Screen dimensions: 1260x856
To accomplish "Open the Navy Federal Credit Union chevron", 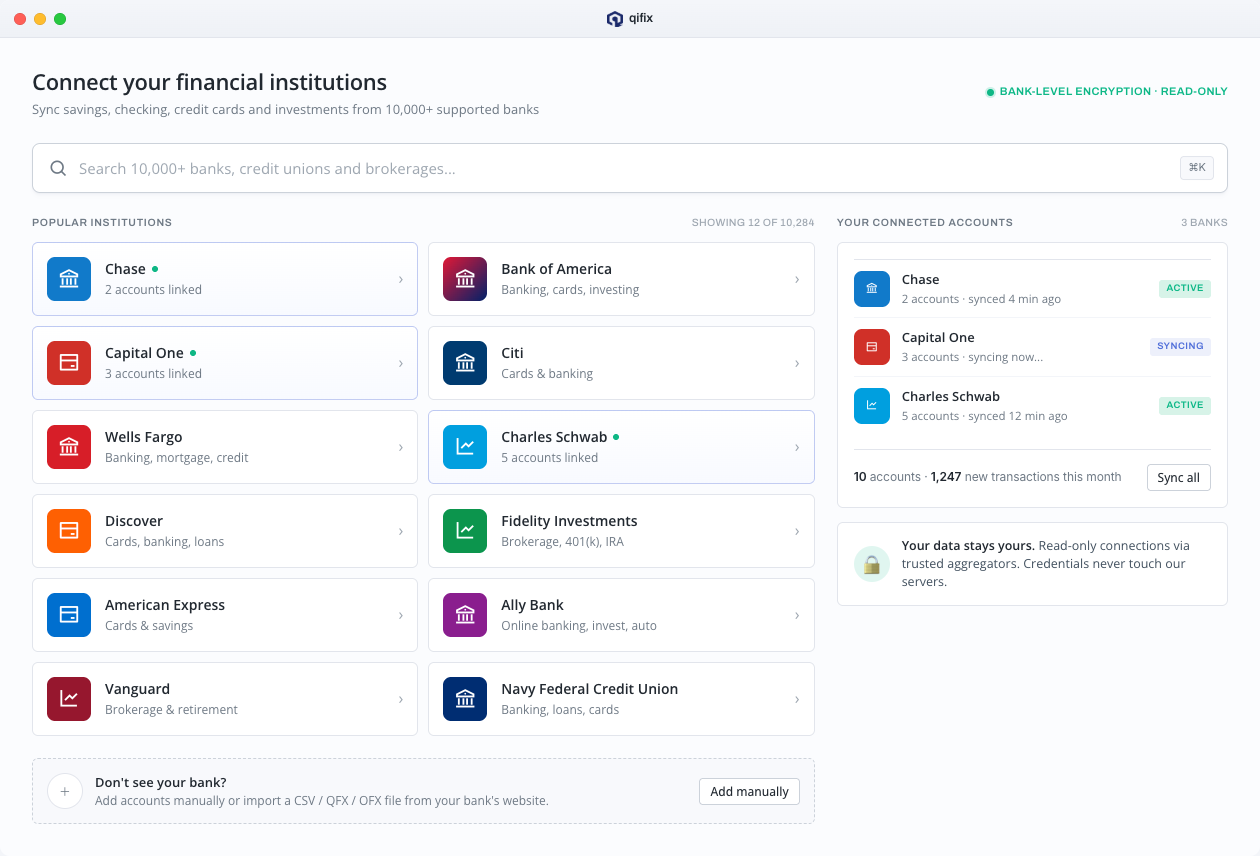I will pyautogui.click(x=797, y=699).
